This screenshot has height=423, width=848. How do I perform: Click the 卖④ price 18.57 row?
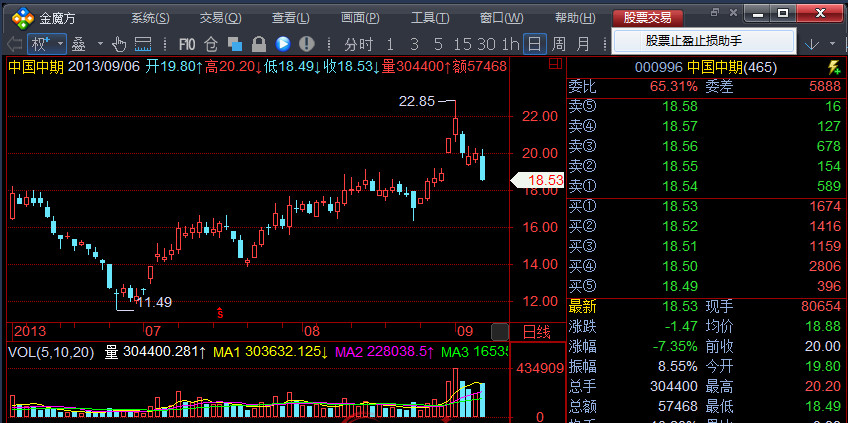pyautogui.click(x=705, y=127)
